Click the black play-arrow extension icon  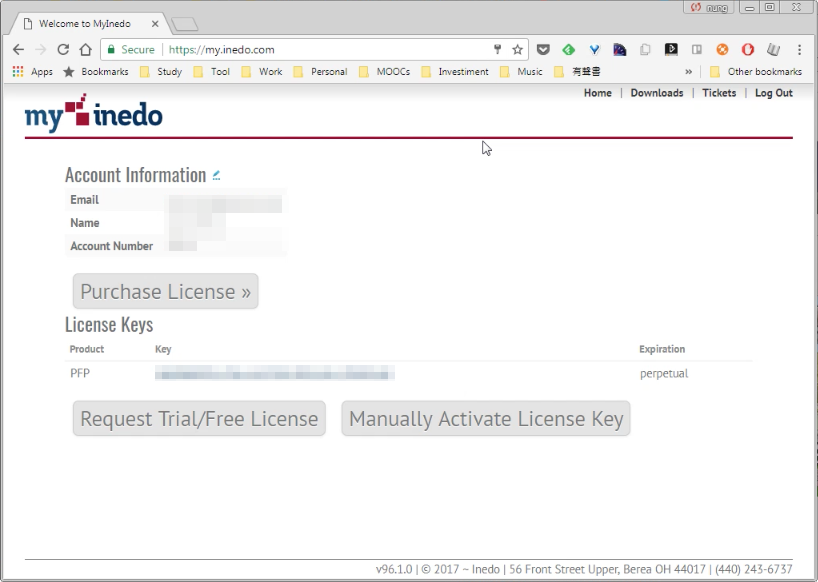coord(671,50)
